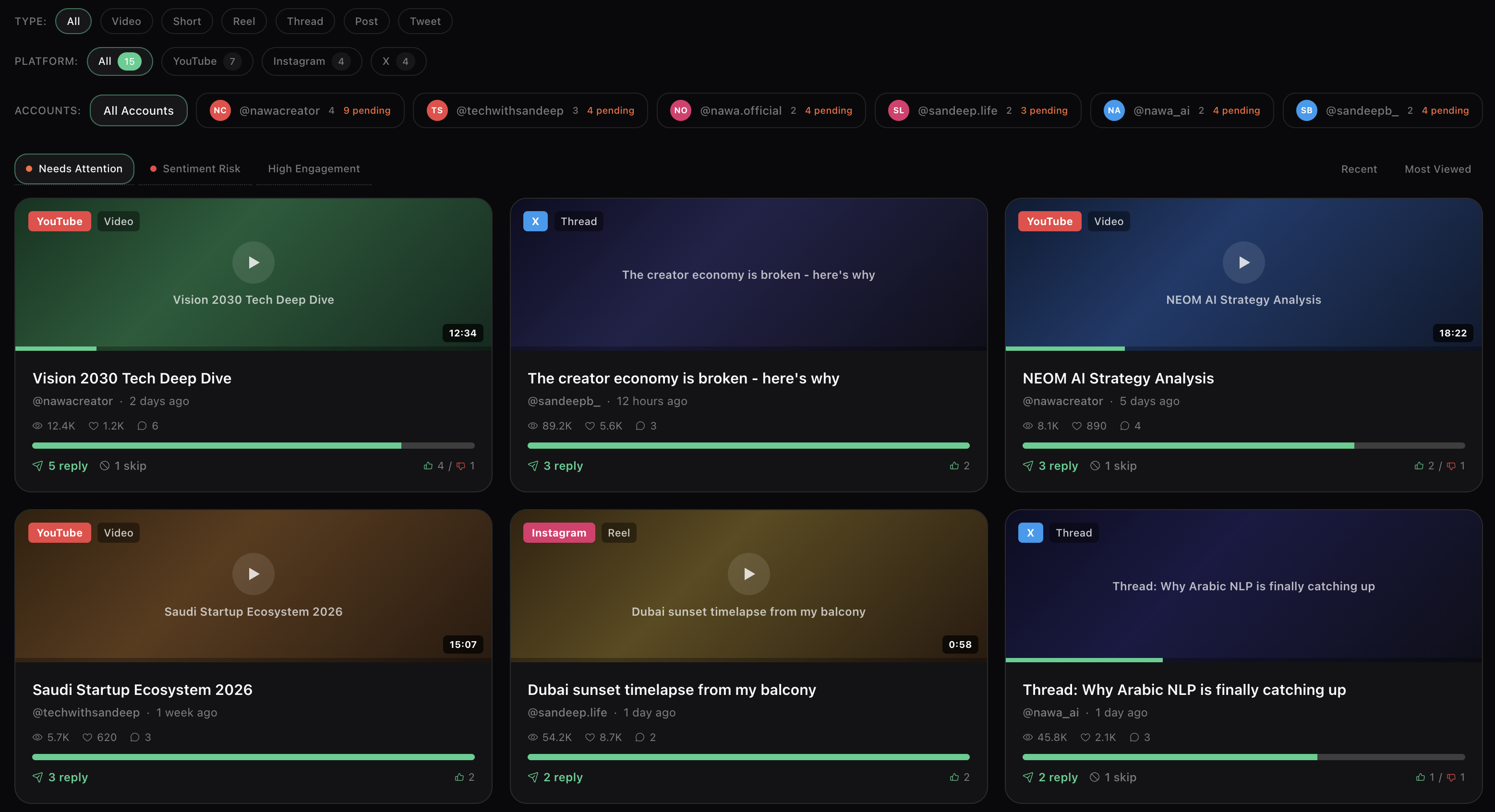Click the likes heart icon on creator economy card

click(590, 426)
